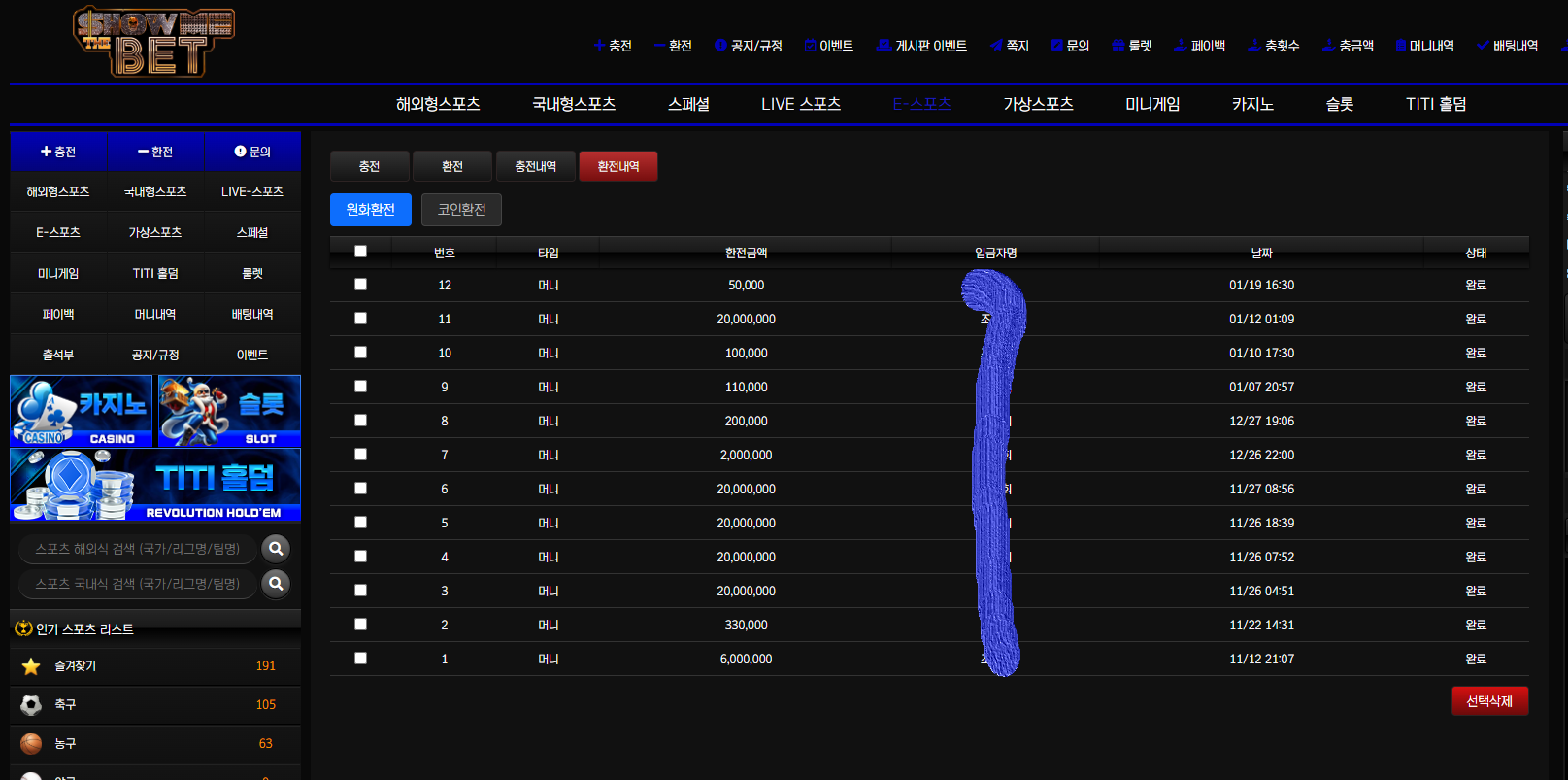Tick the checkbox for withdrawal row 1
Viewport: 1568px width, 780px height.
point(360,659)
